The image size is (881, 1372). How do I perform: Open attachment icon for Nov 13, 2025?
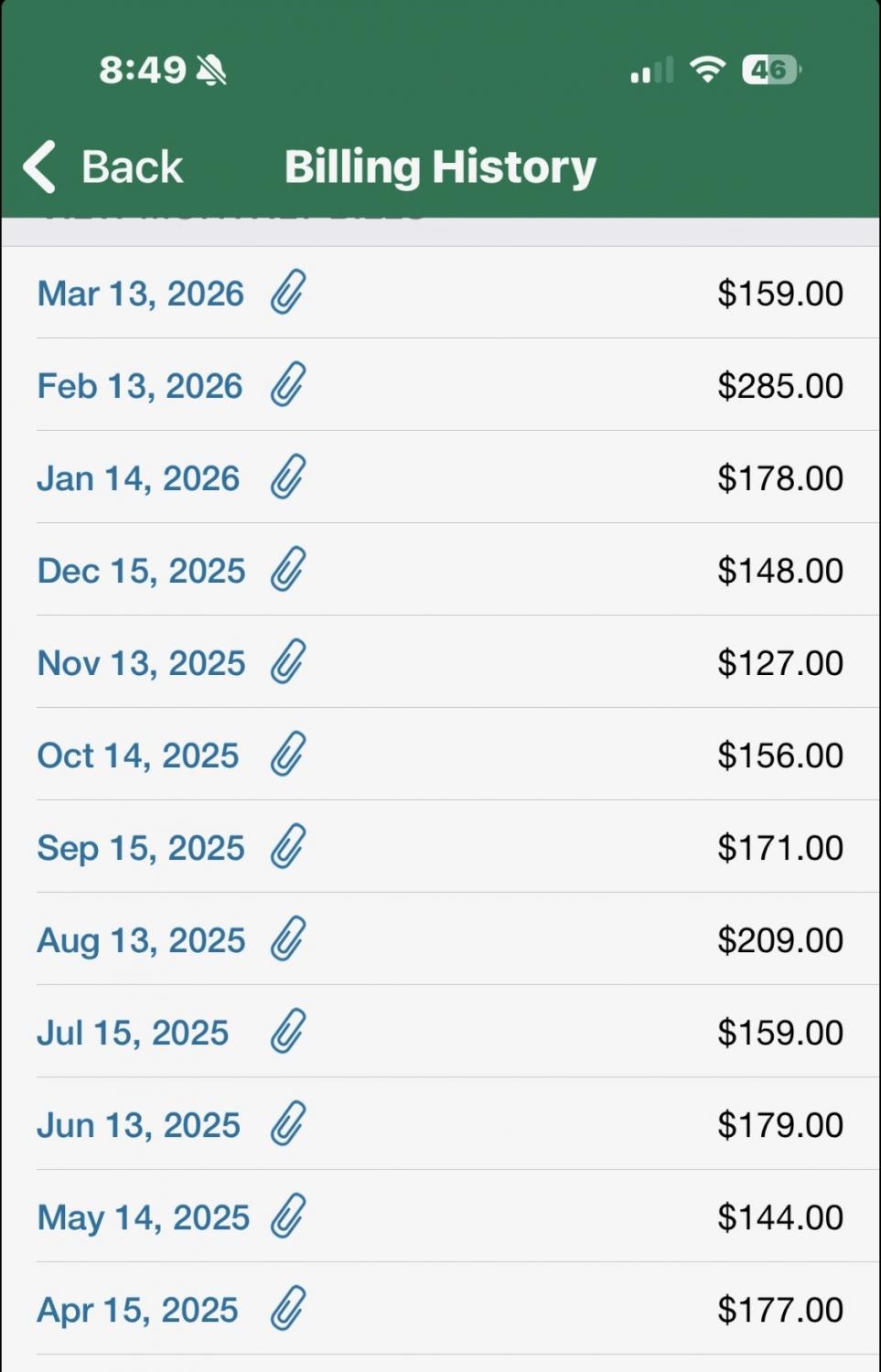(287, 662)
